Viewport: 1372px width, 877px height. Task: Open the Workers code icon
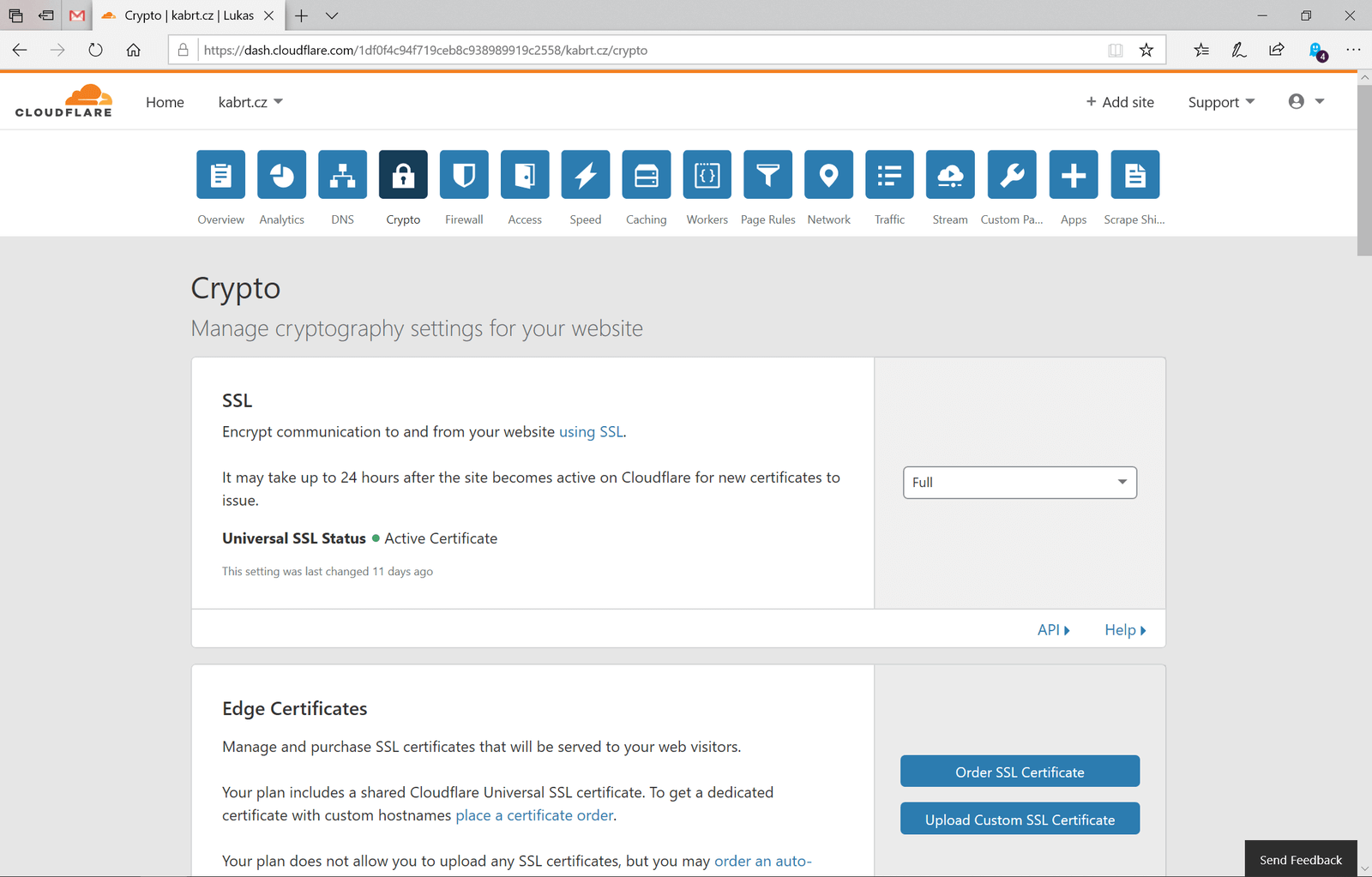point(707,175)
